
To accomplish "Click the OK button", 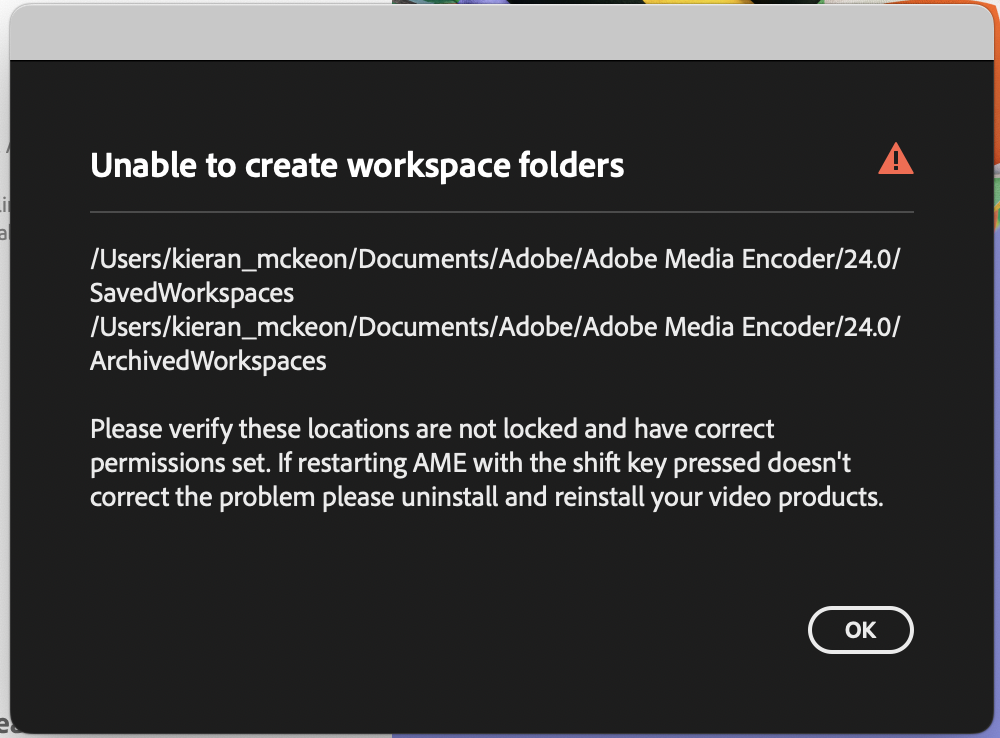I will click(860, 630).
